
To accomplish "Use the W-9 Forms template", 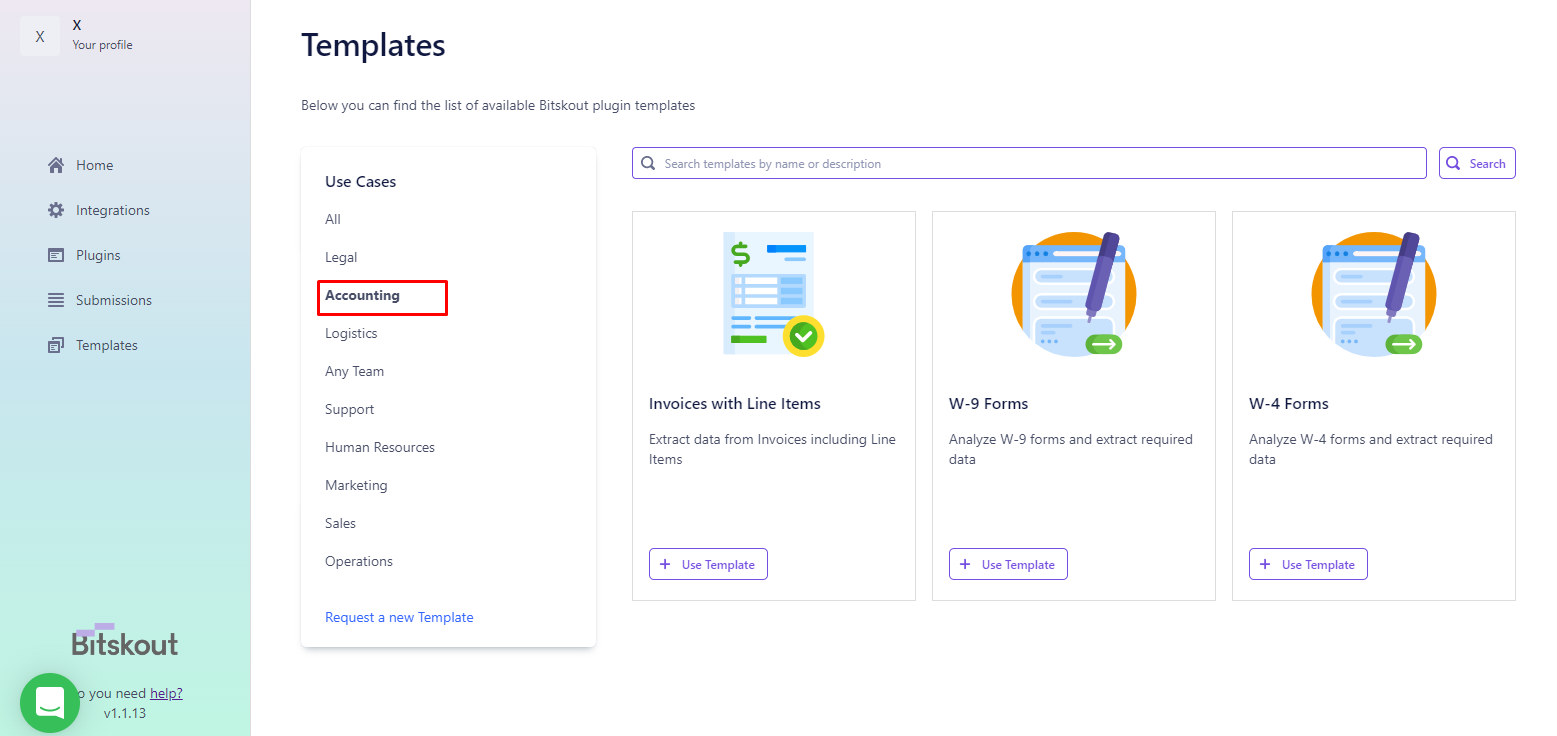I will tap(1008, 564).
